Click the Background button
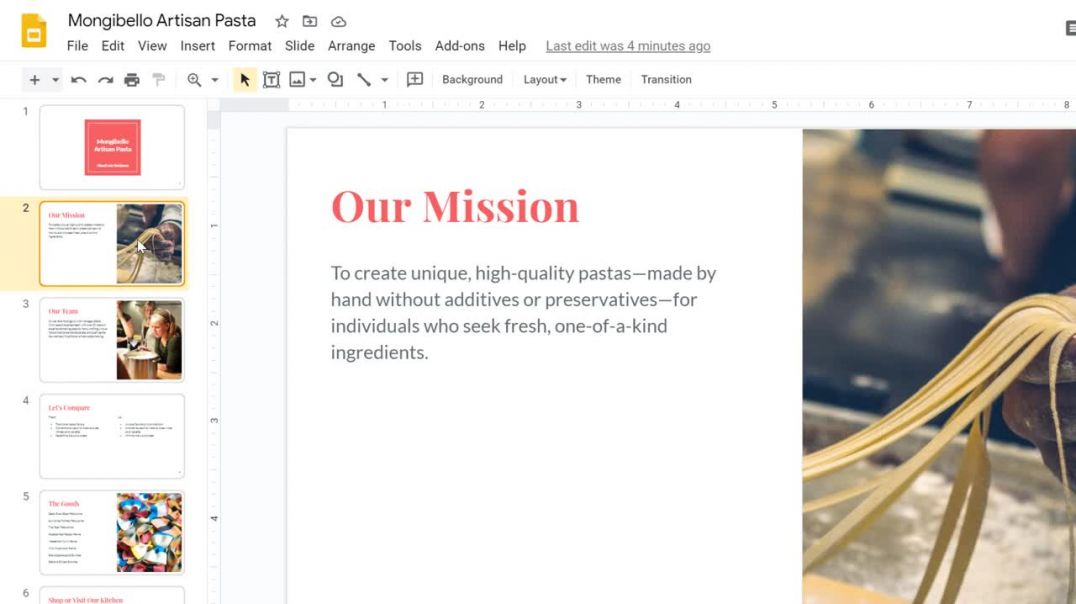Image resolution: width=1076 pixels, height=604 pixels. [472, 80]
